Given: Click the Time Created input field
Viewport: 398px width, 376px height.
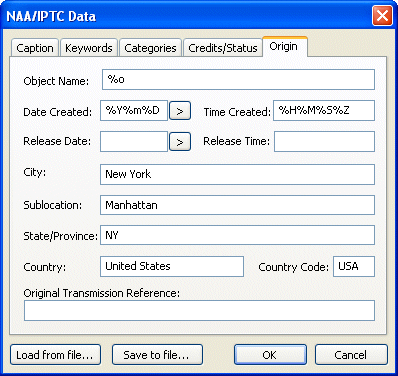Looking at the screenshot, I should click(x=324, y=111).
